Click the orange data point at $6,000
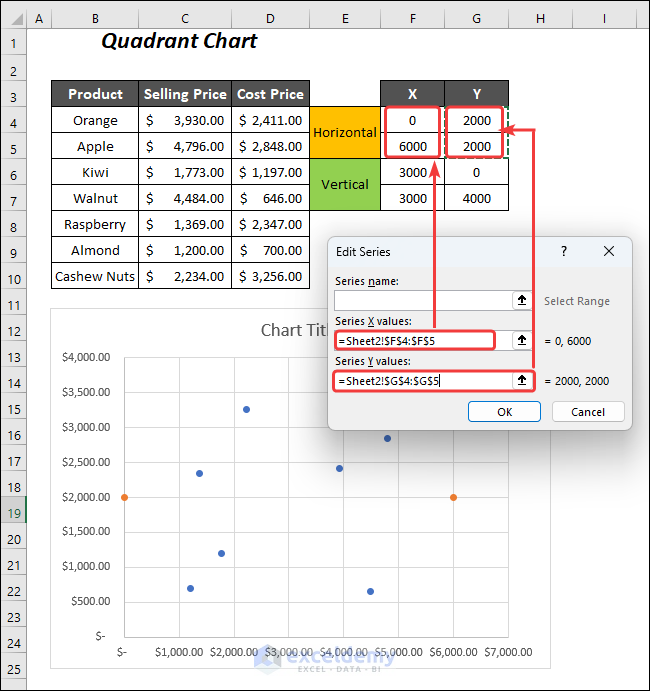This screenshot has width=650, height=691. [x=453, y=497]
